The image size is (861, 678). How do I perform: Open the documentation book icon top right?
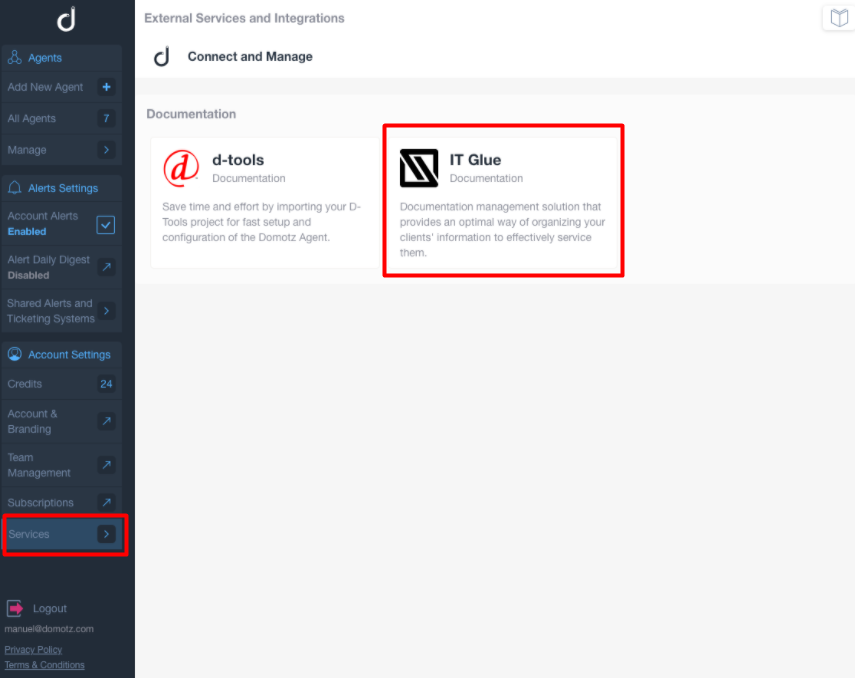tap(838, 17)
